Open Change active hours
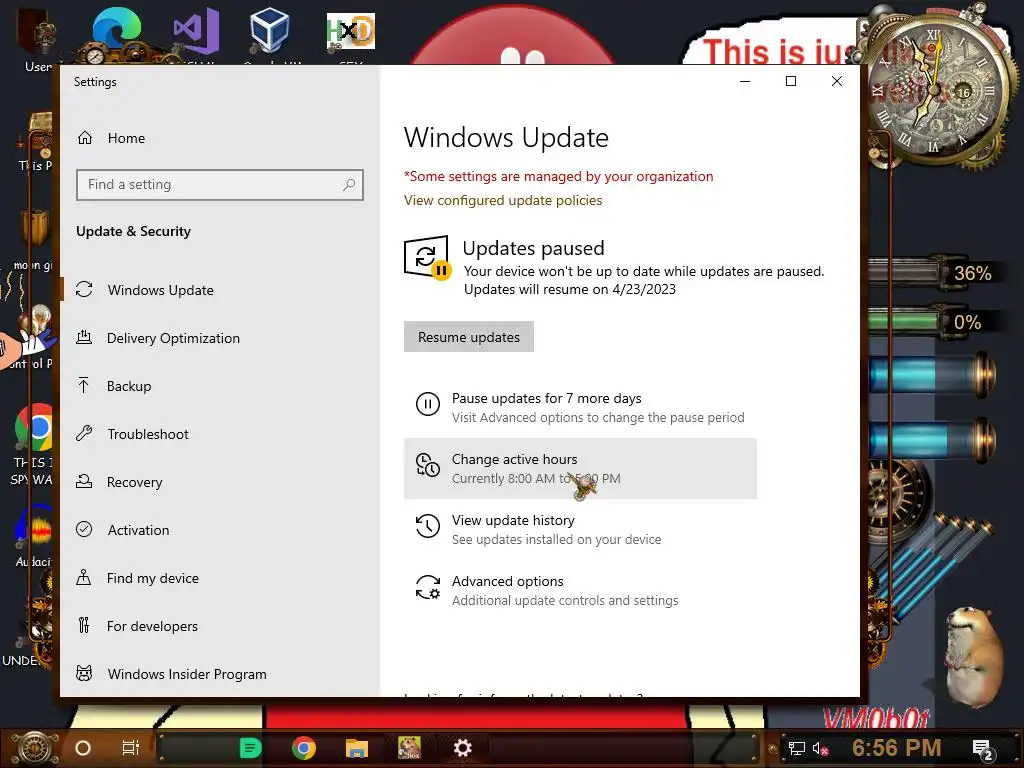The image size is (1024, 768). [580, 469]
